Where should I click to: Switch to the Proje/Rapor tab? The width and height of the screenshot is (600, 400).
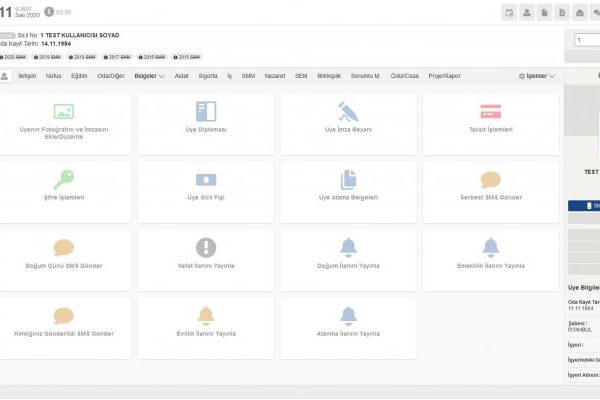pos(444,76)
